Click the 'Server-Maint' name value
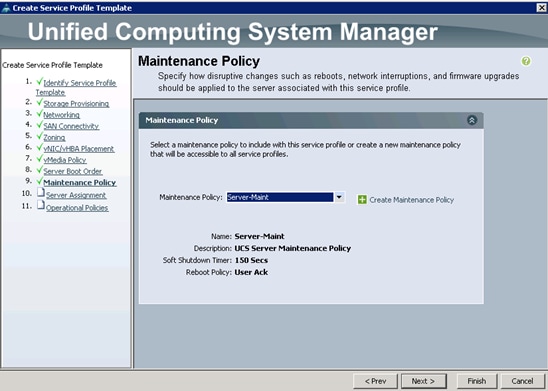Screen dimensions: 548x391 259,236
